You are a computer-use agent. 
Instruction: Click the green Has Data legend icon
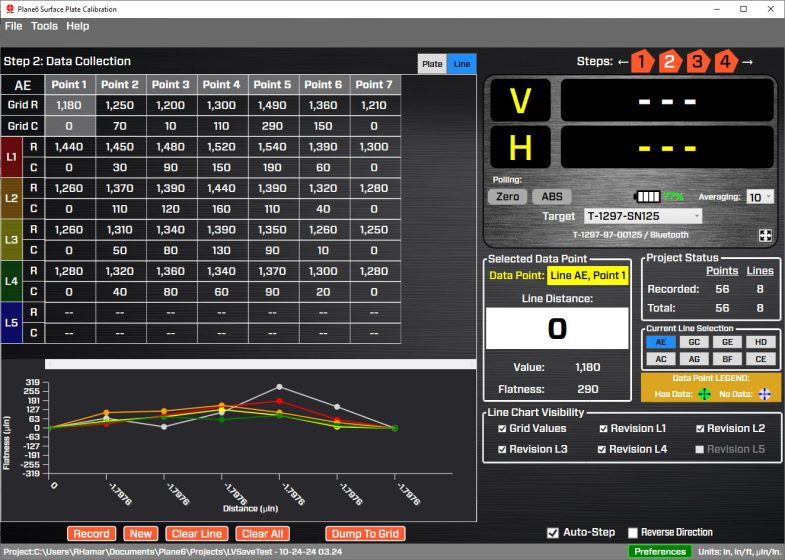pyautogui.click(x=704, y=394)
